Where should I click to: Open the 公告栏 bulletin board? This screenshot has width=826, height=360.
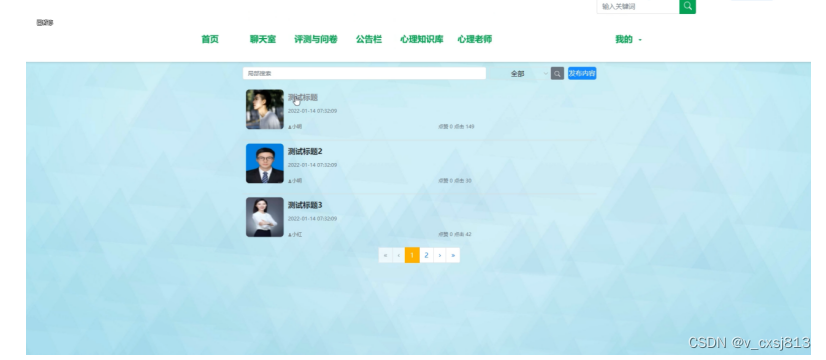tap(369, 39)
